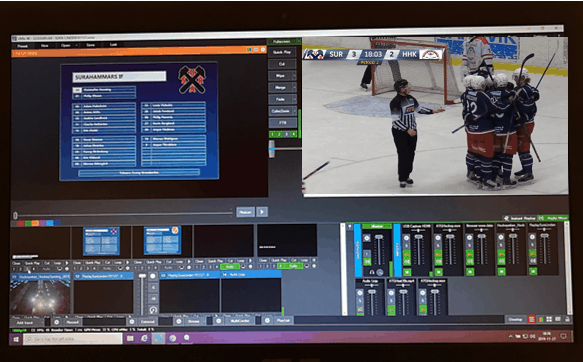Image resolution: width=583 pixels, height=362 pixels.
Task: Click the Master volume fader
Action: (379, 237)
